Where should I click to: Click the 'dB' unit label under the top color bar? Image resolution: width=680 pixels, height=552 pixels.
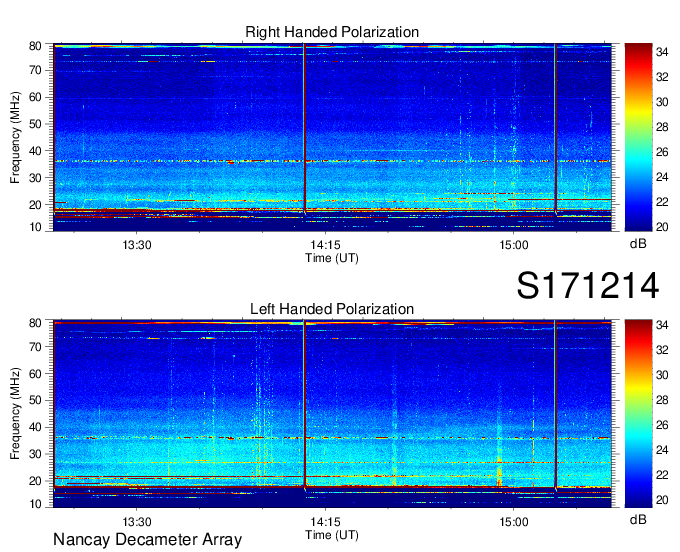coord(638,243)
